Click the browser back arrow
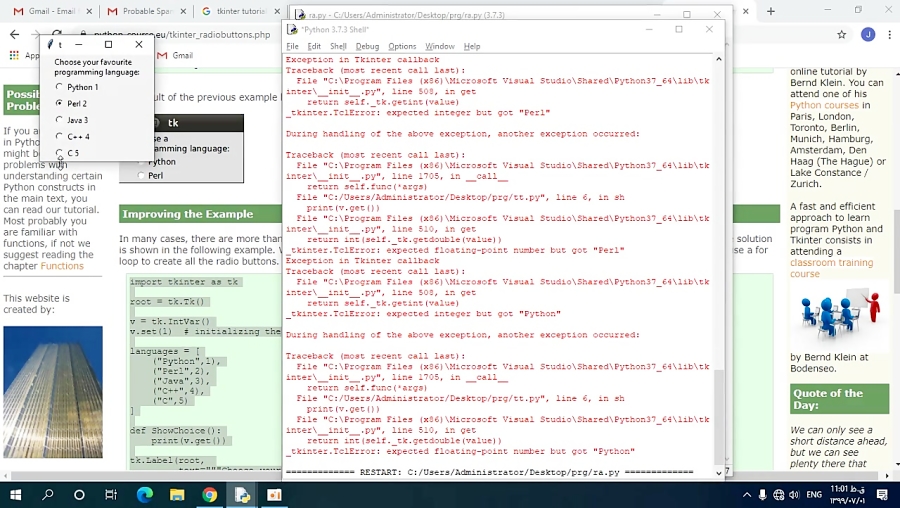Image resolution: width=900 pixels, height=508 pixels. pyautogui.click(x=13, y=34)
